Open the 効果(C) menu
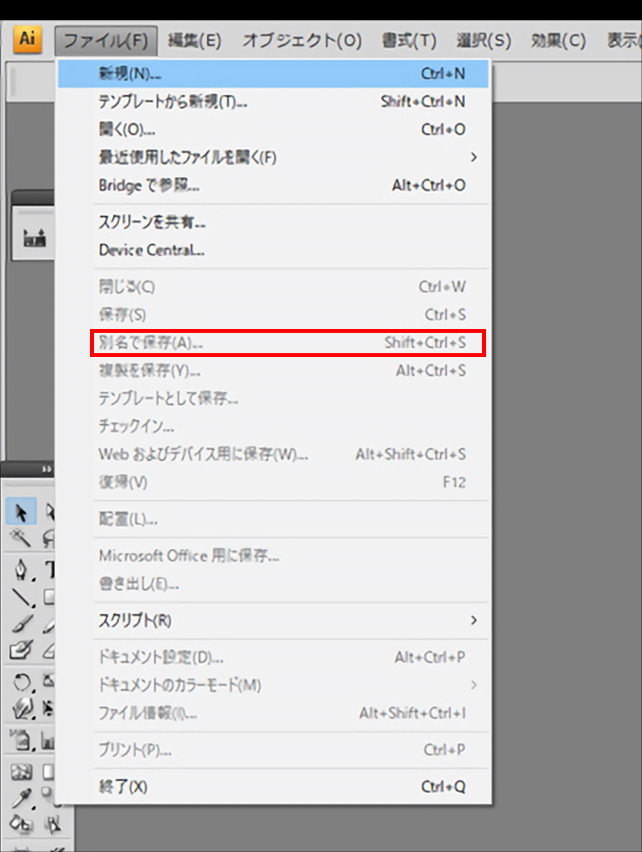Viewport: 642px width, 852px height. pos(558,41)
